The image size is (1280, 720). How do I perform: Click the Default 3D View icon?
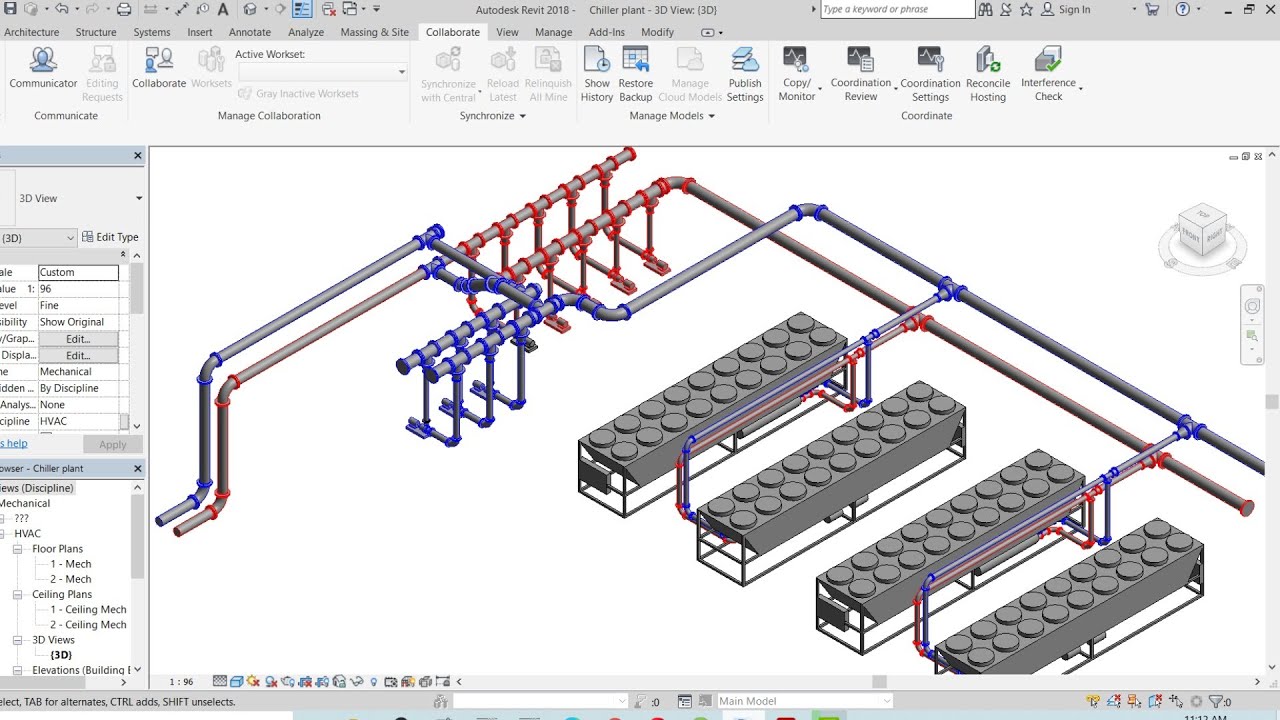(x=249, y=9)
